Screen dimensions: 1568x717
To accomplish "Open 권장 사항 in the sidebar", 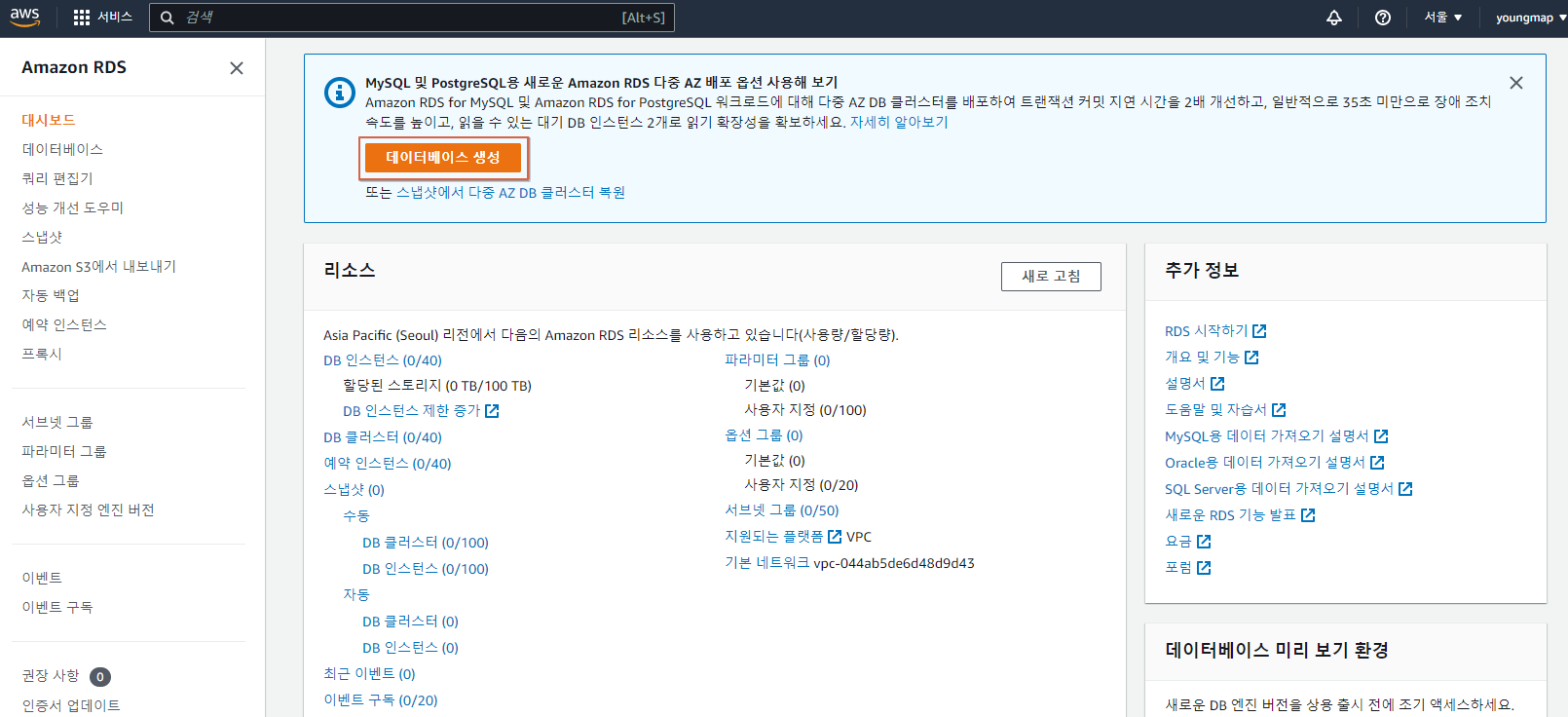I will pyautogui.click(x=51, y=676).
